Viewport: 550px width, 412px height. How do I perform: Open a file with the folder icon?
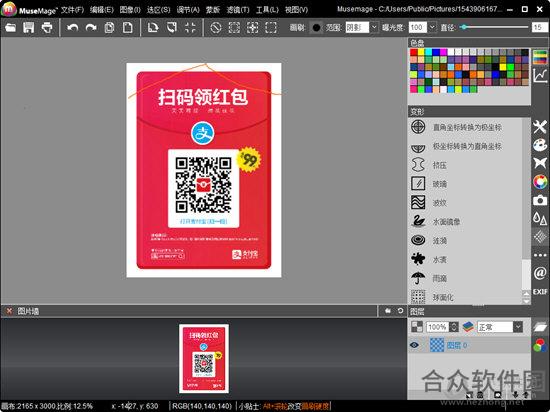coord(11,27)
